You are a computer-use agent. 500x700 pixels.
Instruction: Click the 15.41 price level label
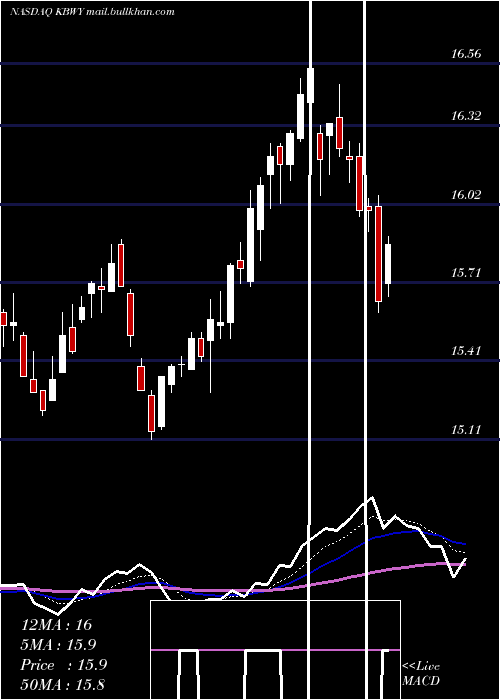(466, 351)
